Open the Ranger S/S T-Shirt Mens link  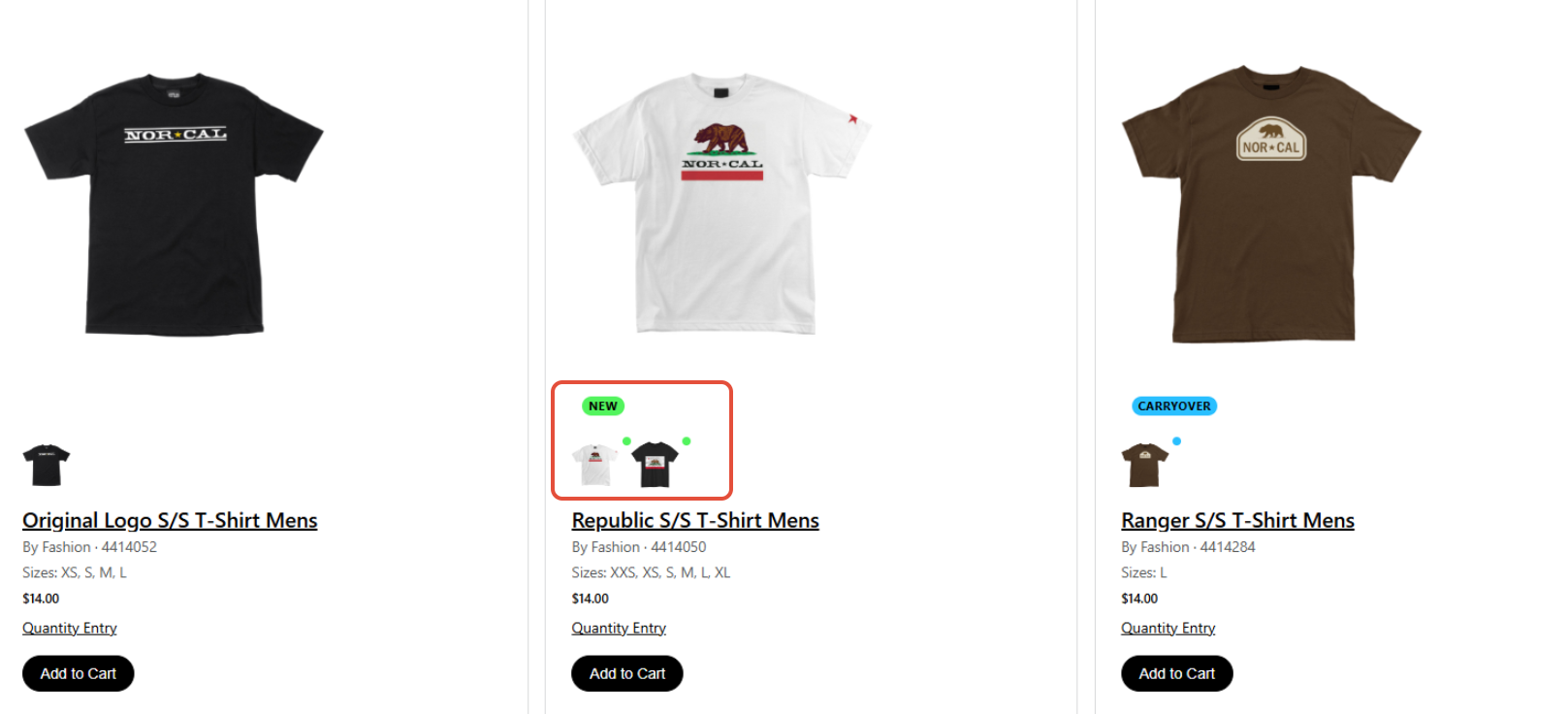1237,520
